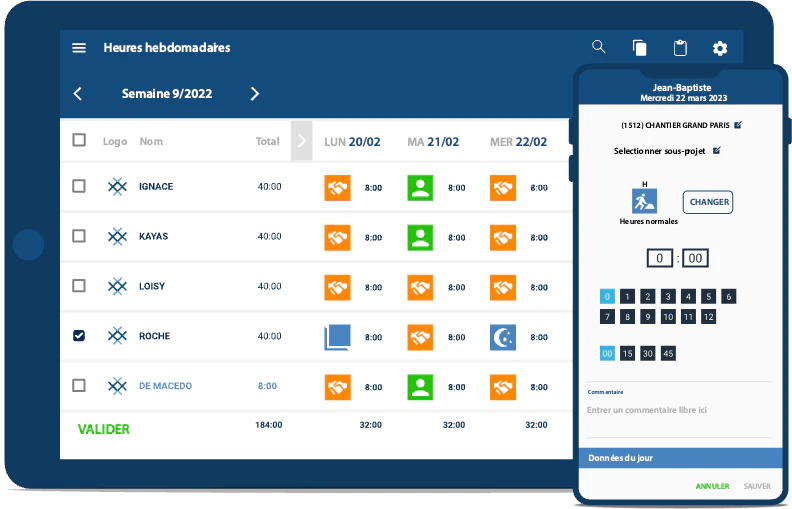
Task: Select hour 8 in phone keypad
Action: pos(627,317)
